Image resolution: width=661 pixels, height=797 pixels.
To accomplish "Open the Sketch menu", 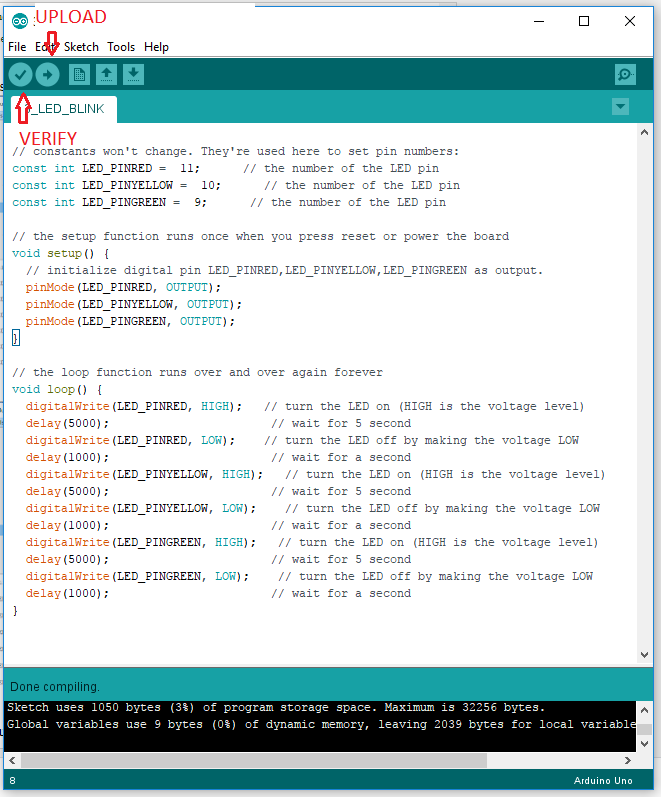I will pos(81,47).
